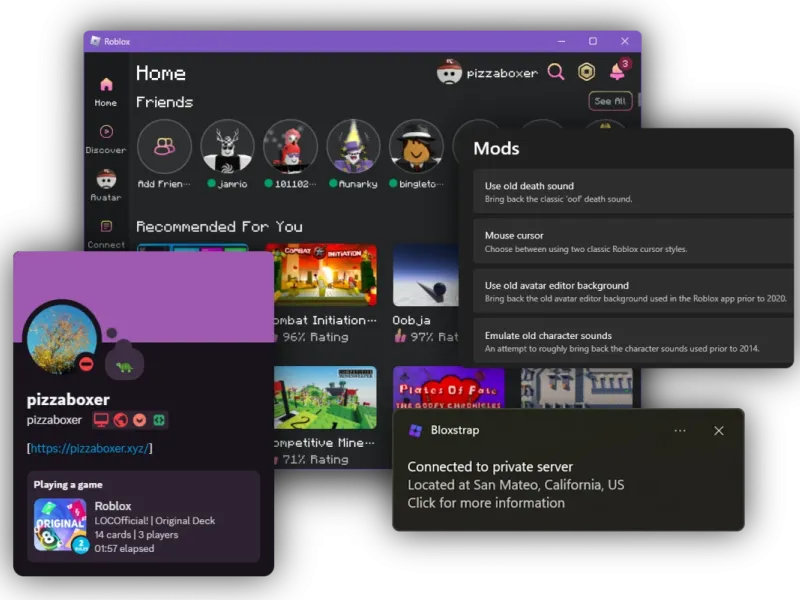Image resolution: width=800 pixels, height=600 pixels.
Task: Click the Roblox title in Playing a game
Action: (113, 506)
